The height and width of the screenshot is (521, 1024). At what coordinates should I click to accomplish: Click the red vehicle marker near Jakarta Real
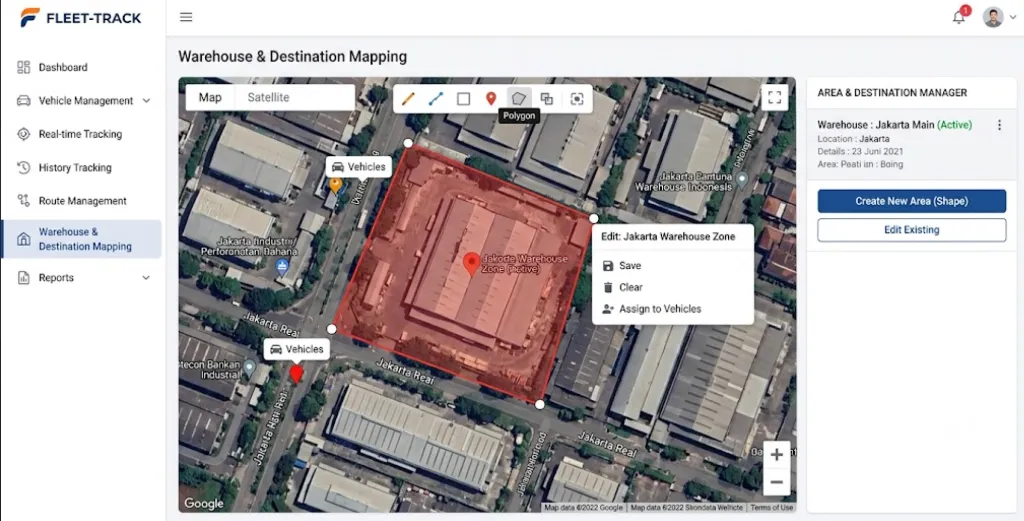296,374
